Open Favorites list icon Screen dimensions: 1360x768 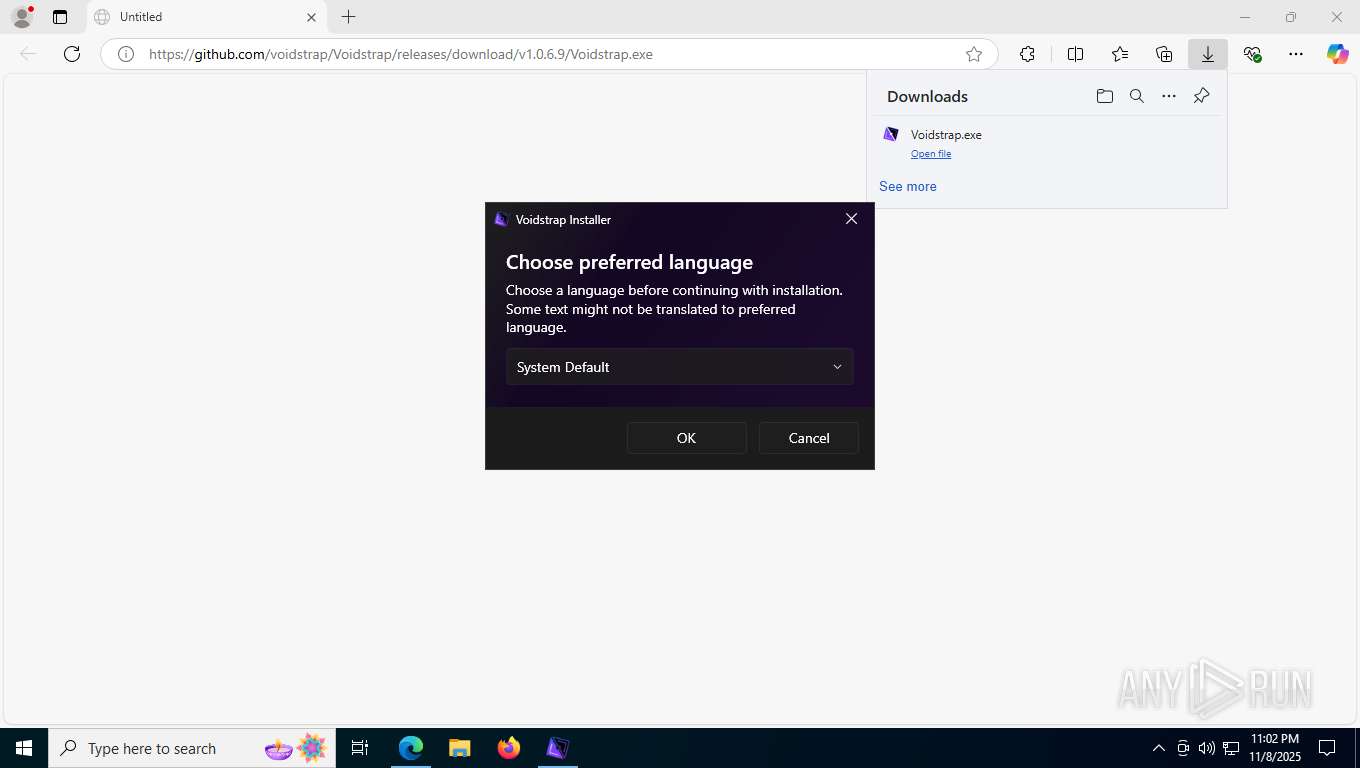[x=1120, y=54]
